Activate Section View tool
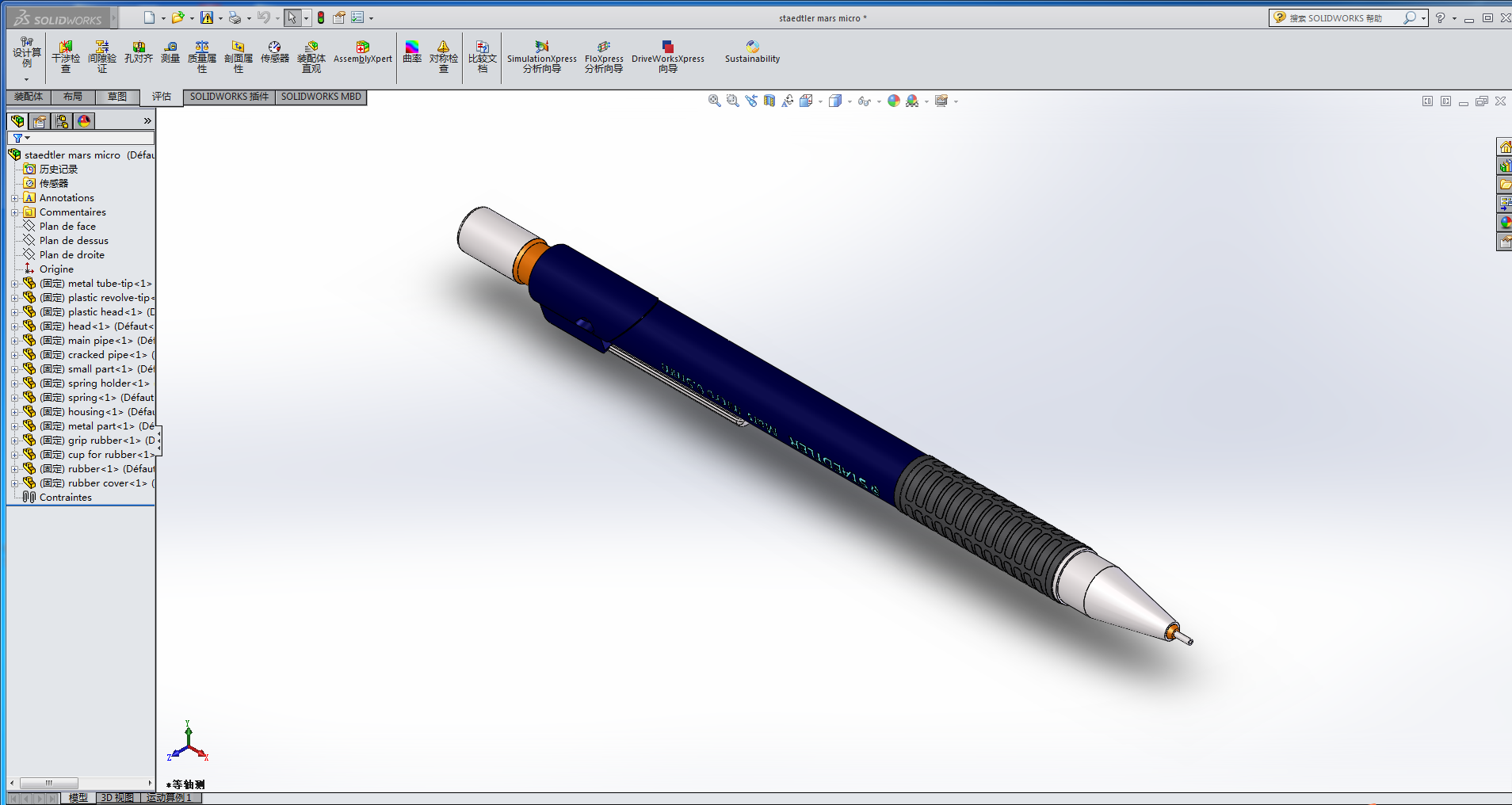The image size is (1512, 805). (769, 101)
